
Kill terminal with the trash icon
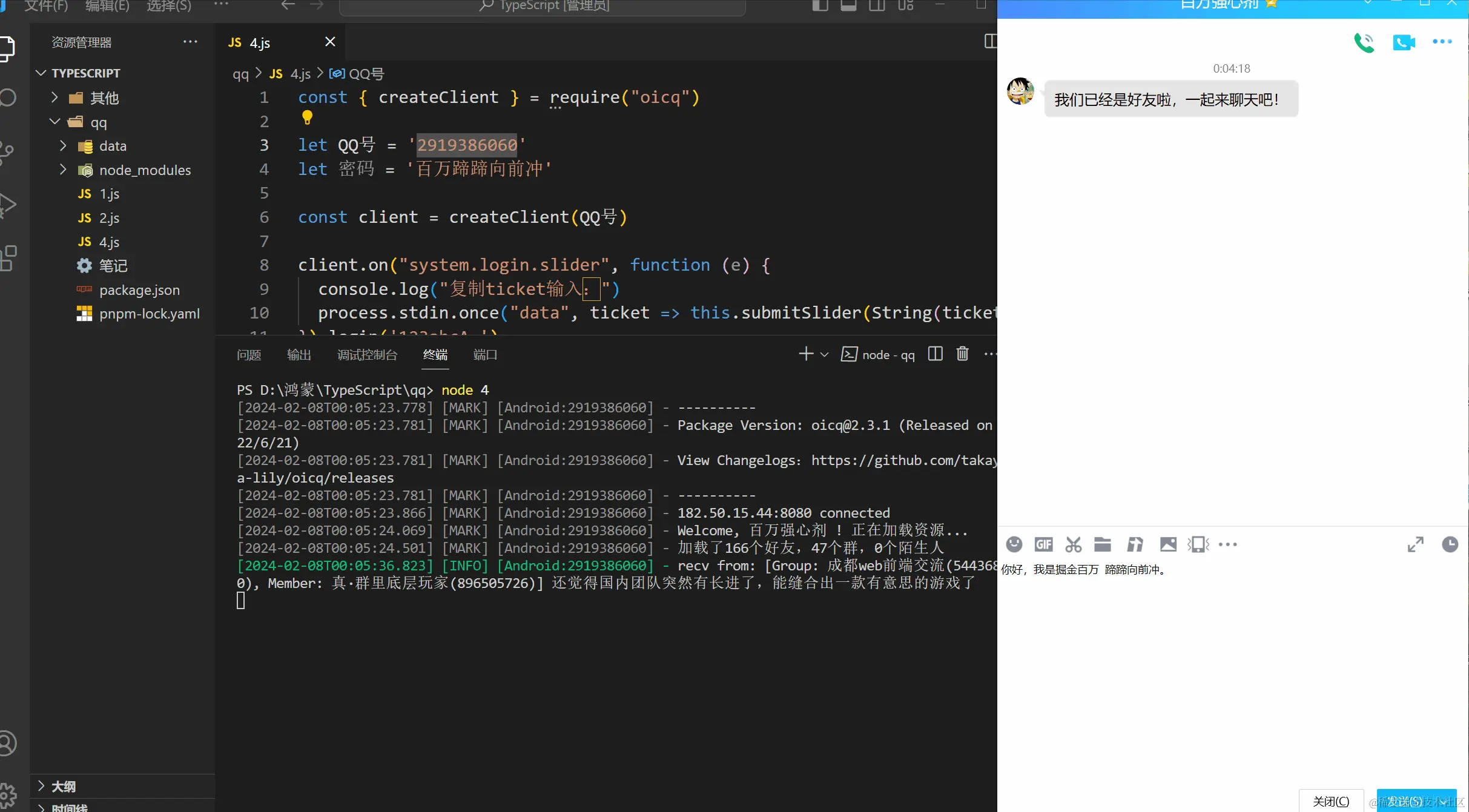coord(962,354)
